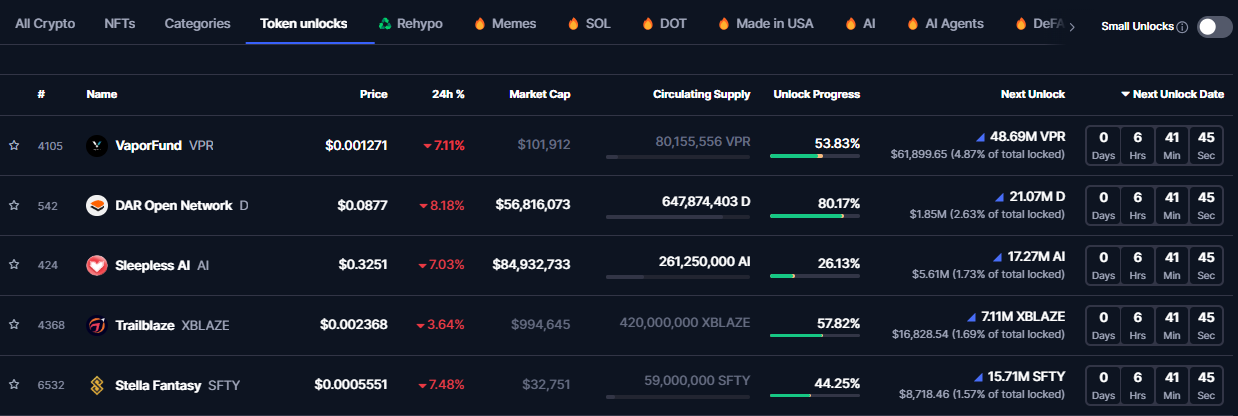This screenshot has width=1238, height=416.
Task: Toggle the Small Unlocks switch
Action: pos(1214,27)
